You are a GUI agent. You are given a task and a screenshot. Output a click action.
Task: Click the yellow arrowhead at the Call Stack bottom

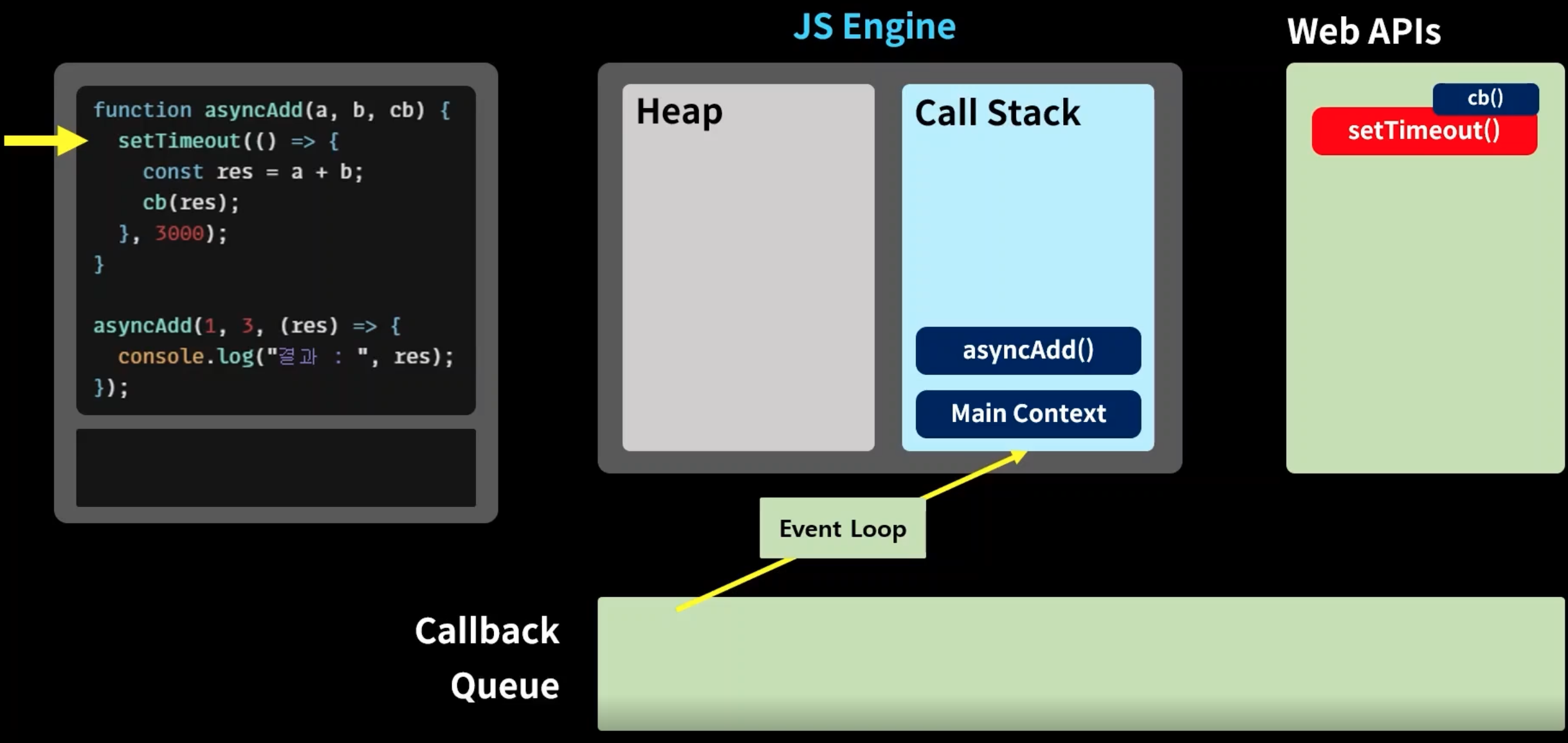point(1017,456)
